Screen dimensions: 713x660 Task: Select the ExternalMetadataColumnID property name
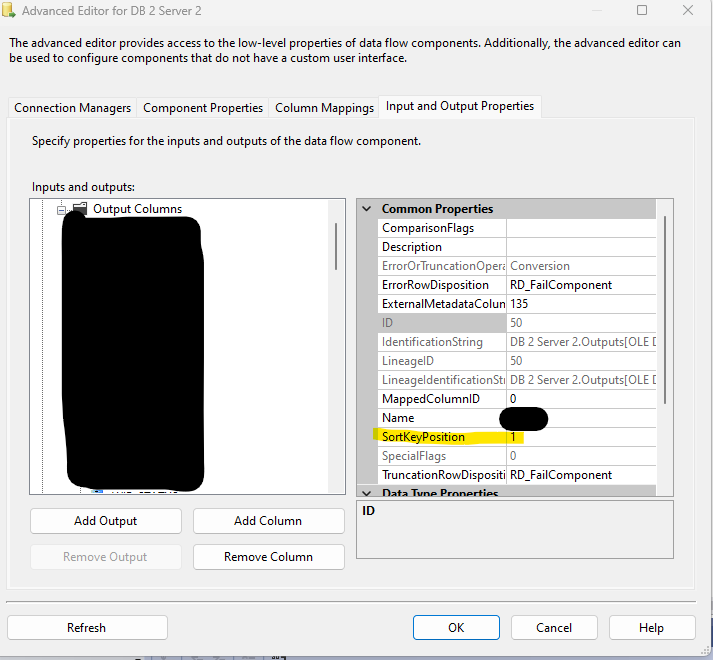pyautogui.click(x=442, y=304)
